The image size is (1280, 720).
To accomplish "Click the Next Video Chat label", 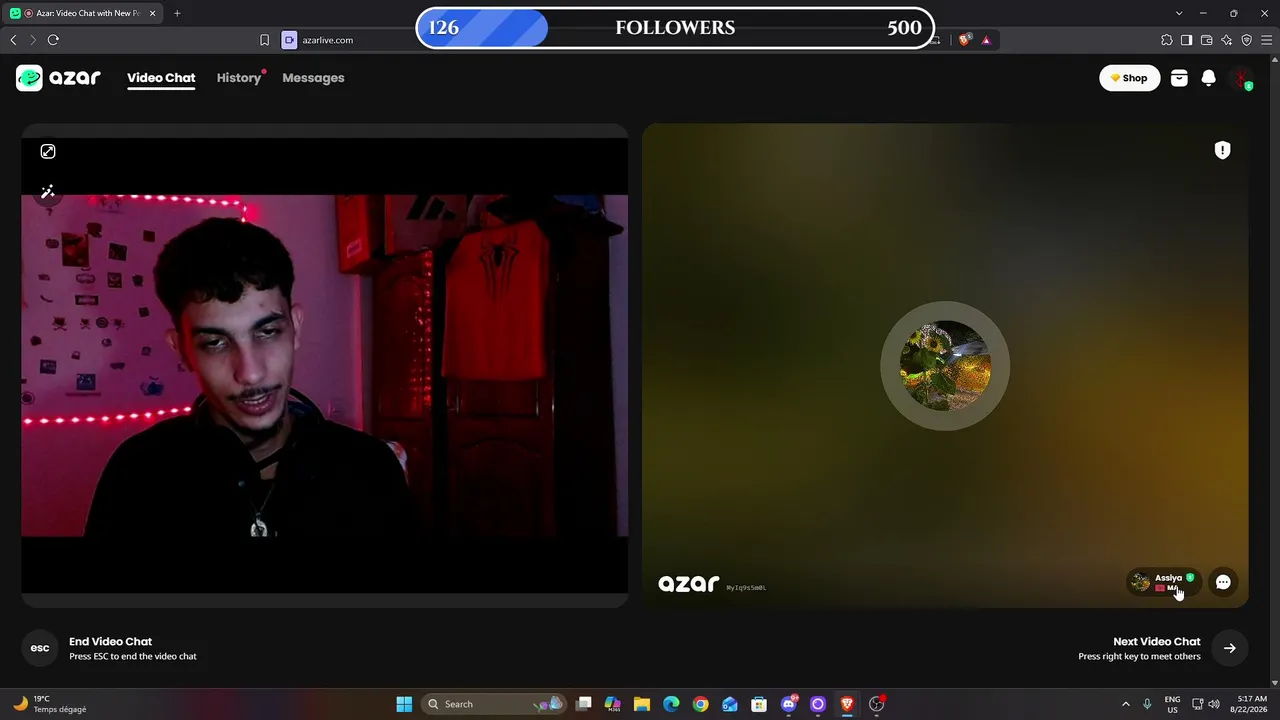I will [1156, 642].
